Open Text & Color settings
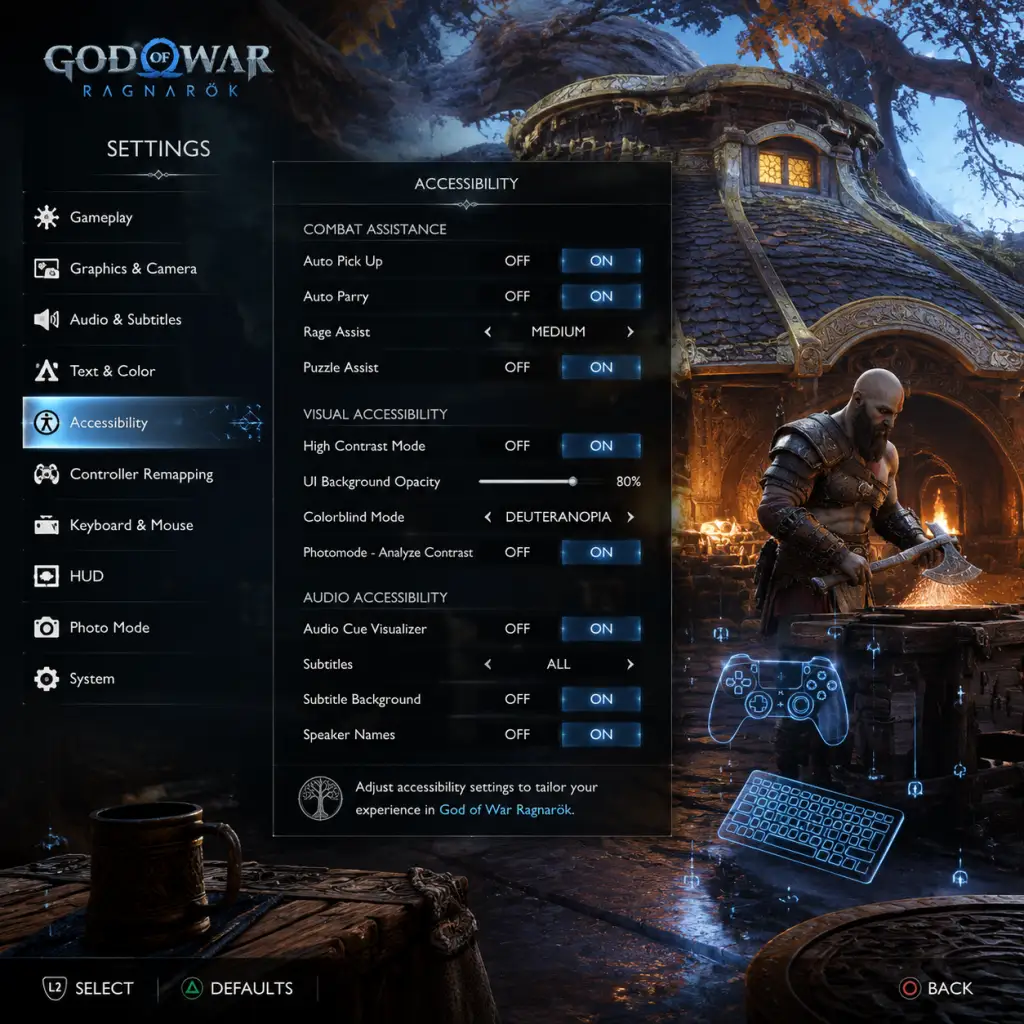This screenshot has width=1024, height=1024. [144, 371]
